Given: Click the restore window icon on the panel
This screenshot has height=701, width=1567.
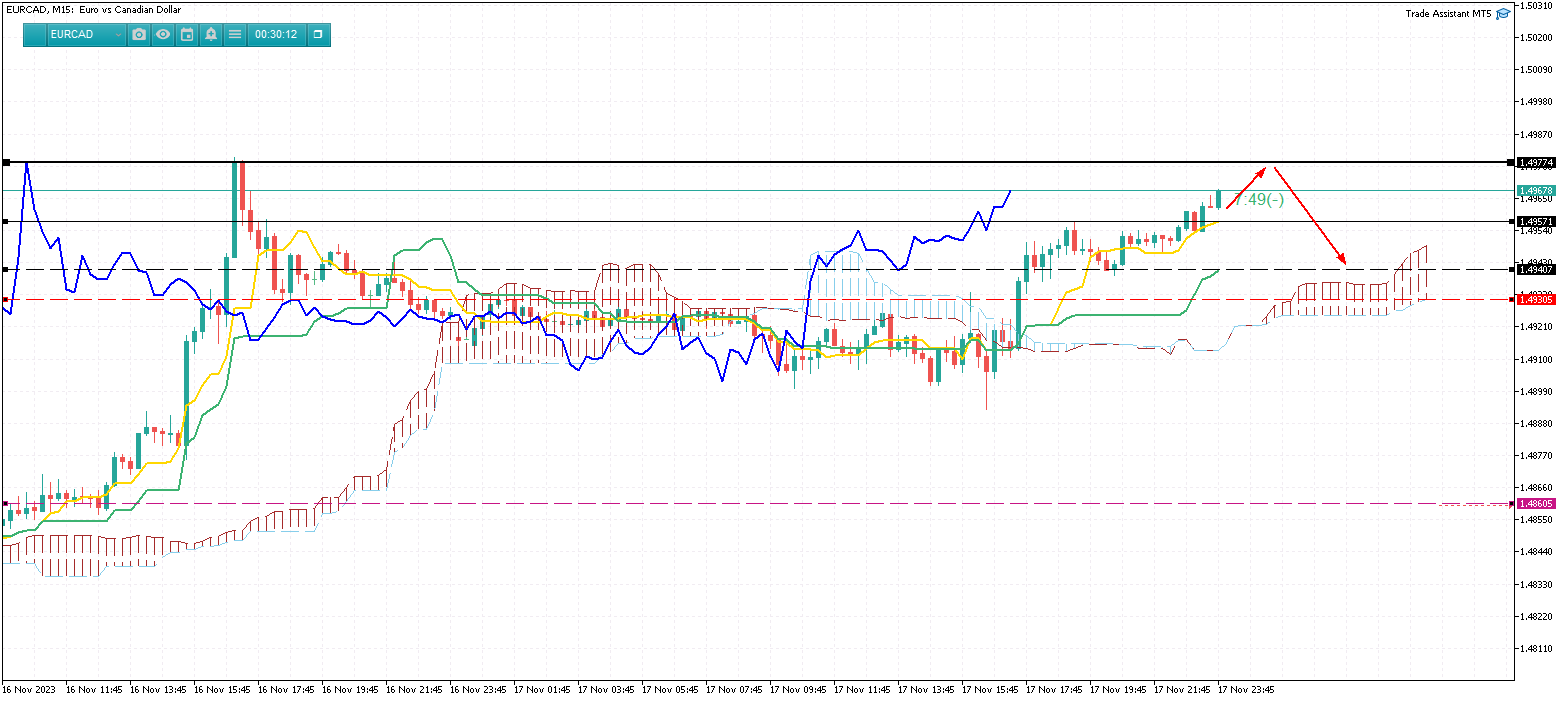Looking at the screenshot, I should click(x=318, y=34).
